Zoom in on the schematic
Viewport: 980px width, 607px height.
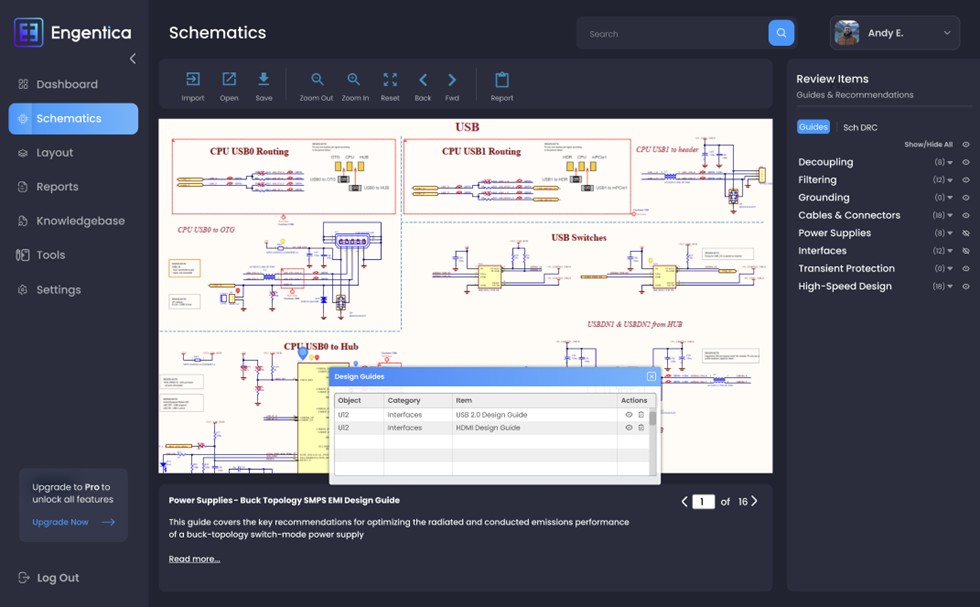pyautogui.click(x=354, y=80)
